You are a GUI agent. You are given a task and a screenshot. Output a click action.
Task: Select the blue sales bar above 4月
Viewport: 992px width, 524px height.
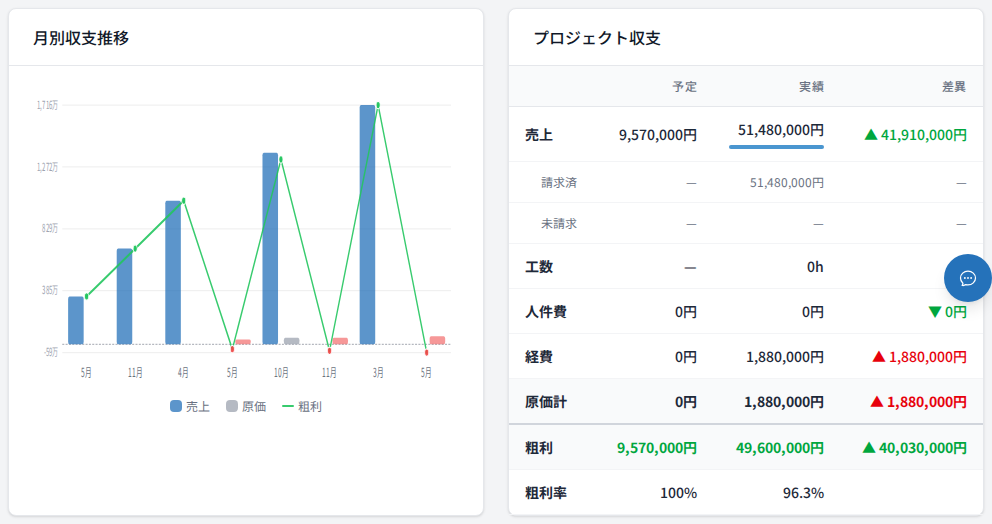pyautogui.click(x=173, y=273)
